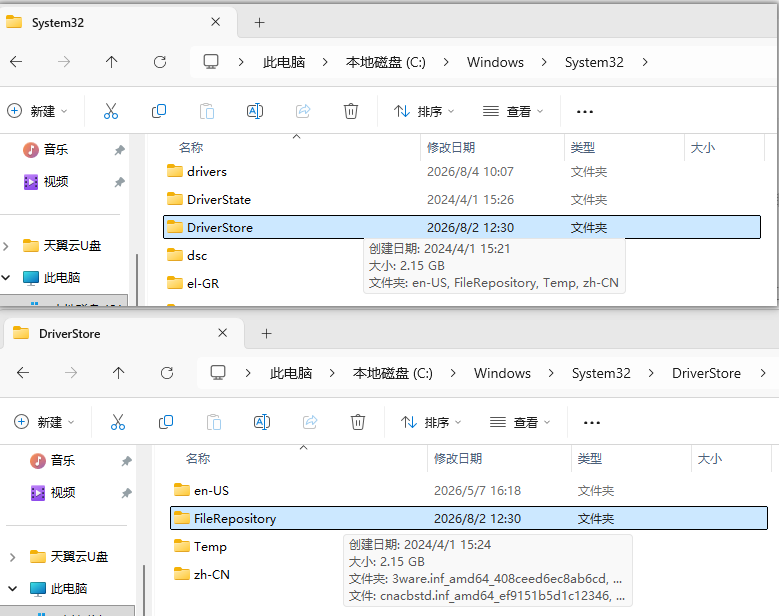Image resolution: width=779 pixels, height=616 pixels.
Task: Refresh the DriverStore window
Action: [166, 373]
